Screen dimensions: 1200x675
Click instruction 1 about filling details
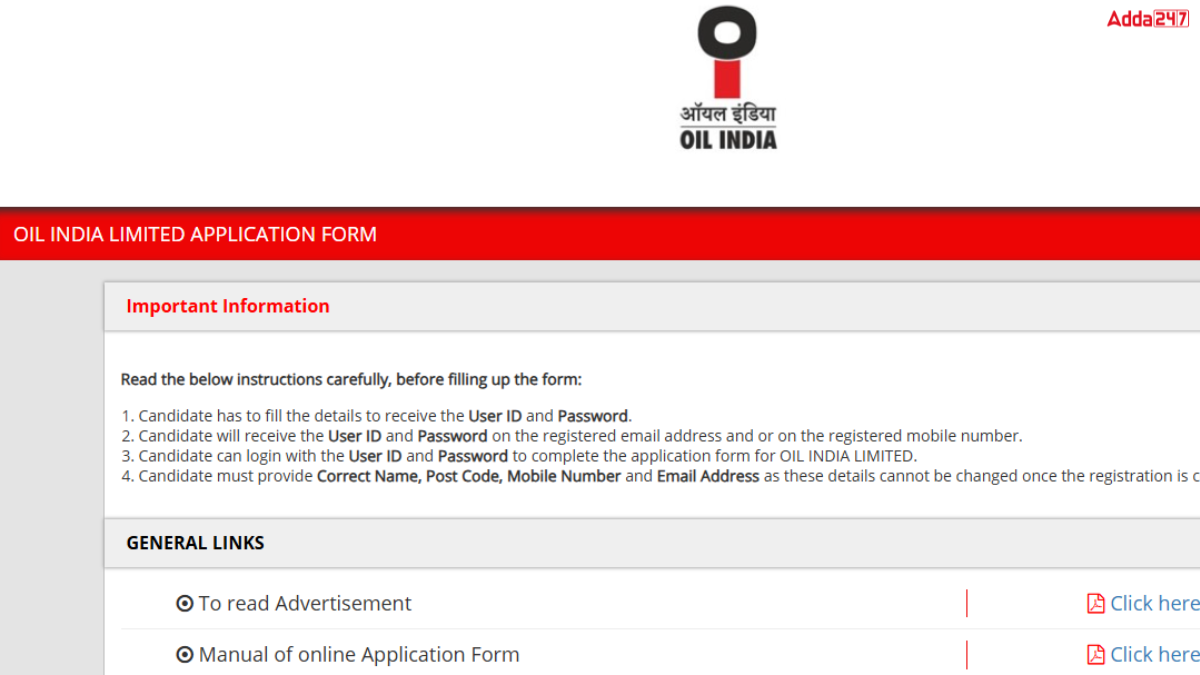(x=376, y=416)
